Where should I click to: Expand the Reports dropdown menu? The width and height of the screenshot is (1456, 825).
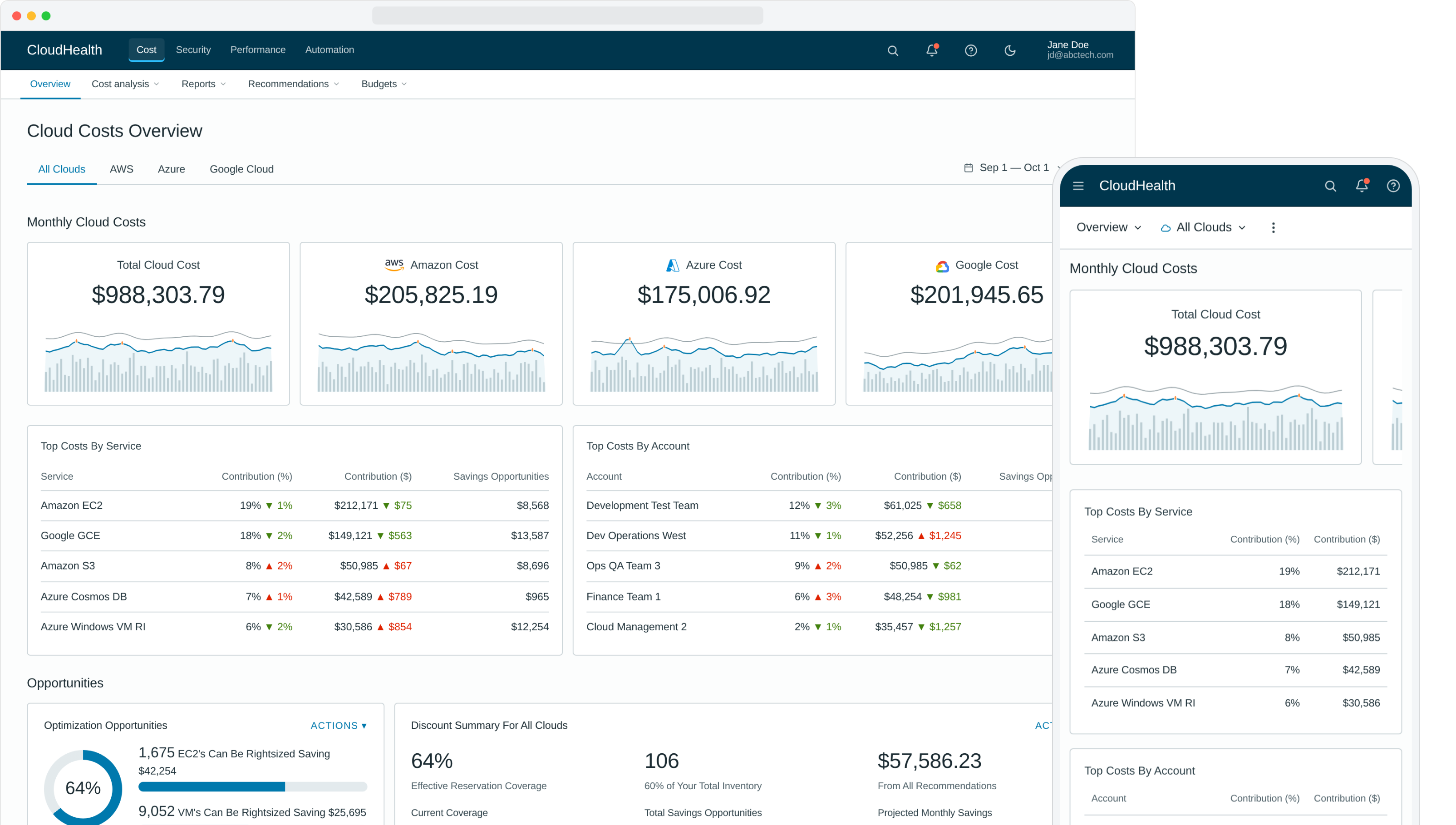tap(203, 84)
